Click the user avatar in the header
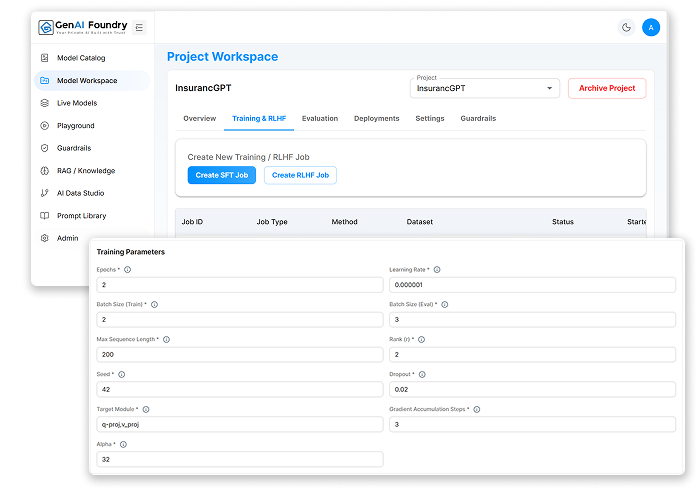 point(651,27)
